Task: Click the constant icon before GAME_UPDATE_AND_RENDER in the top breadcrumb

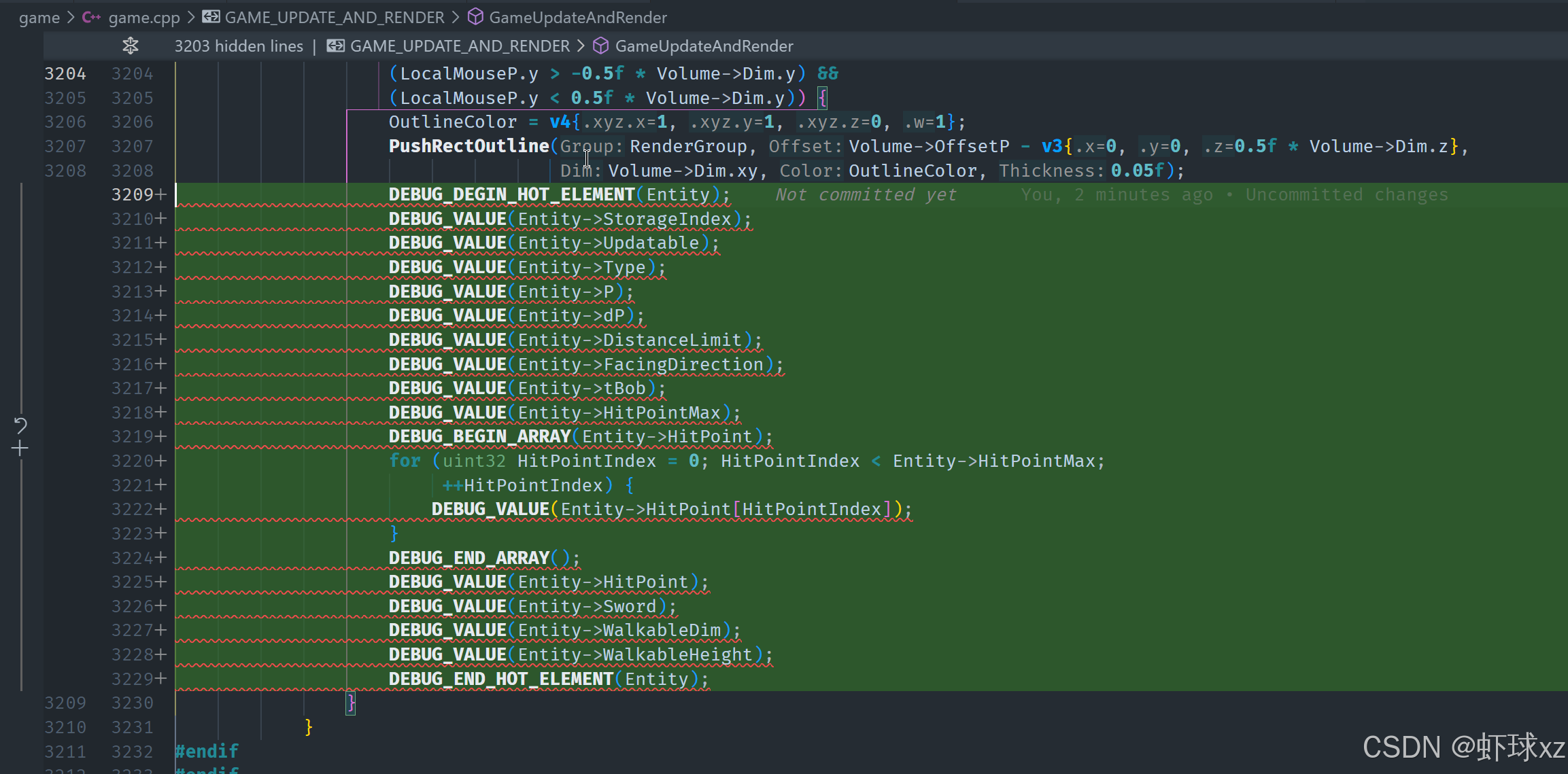Action: click(211, 17)
